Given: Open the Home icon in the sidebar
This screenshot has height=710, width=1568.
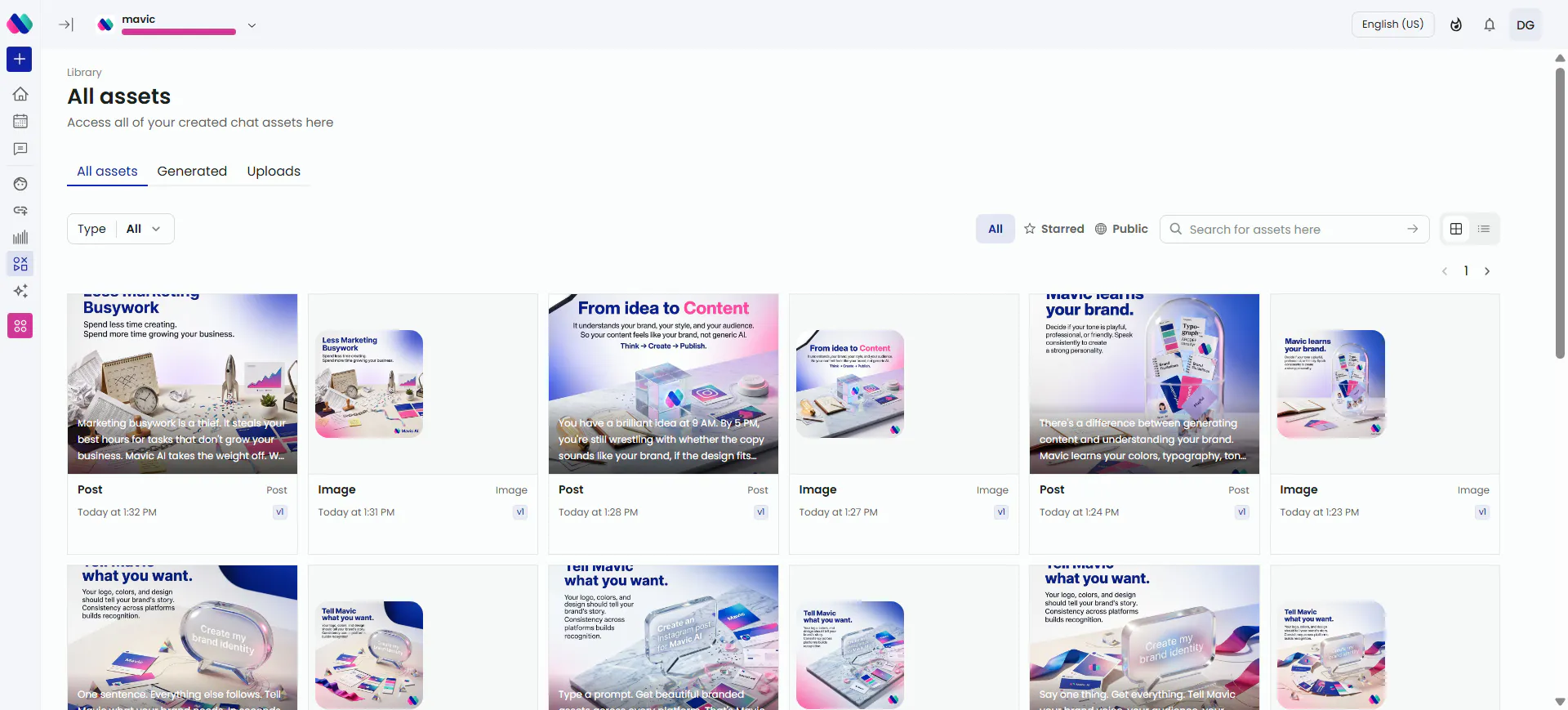Looking at the screenshot, I should click(20, 94).
